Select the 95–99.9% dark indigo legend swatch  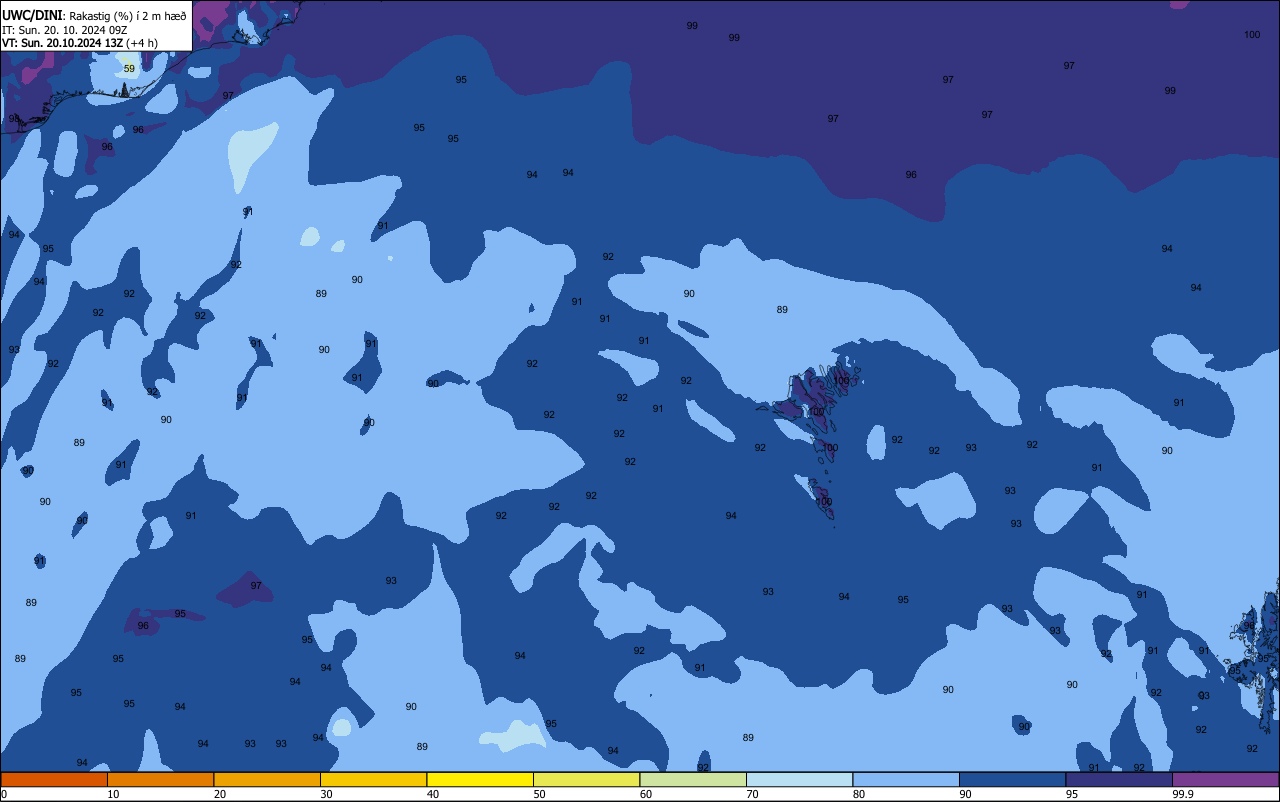(1119, 779)
